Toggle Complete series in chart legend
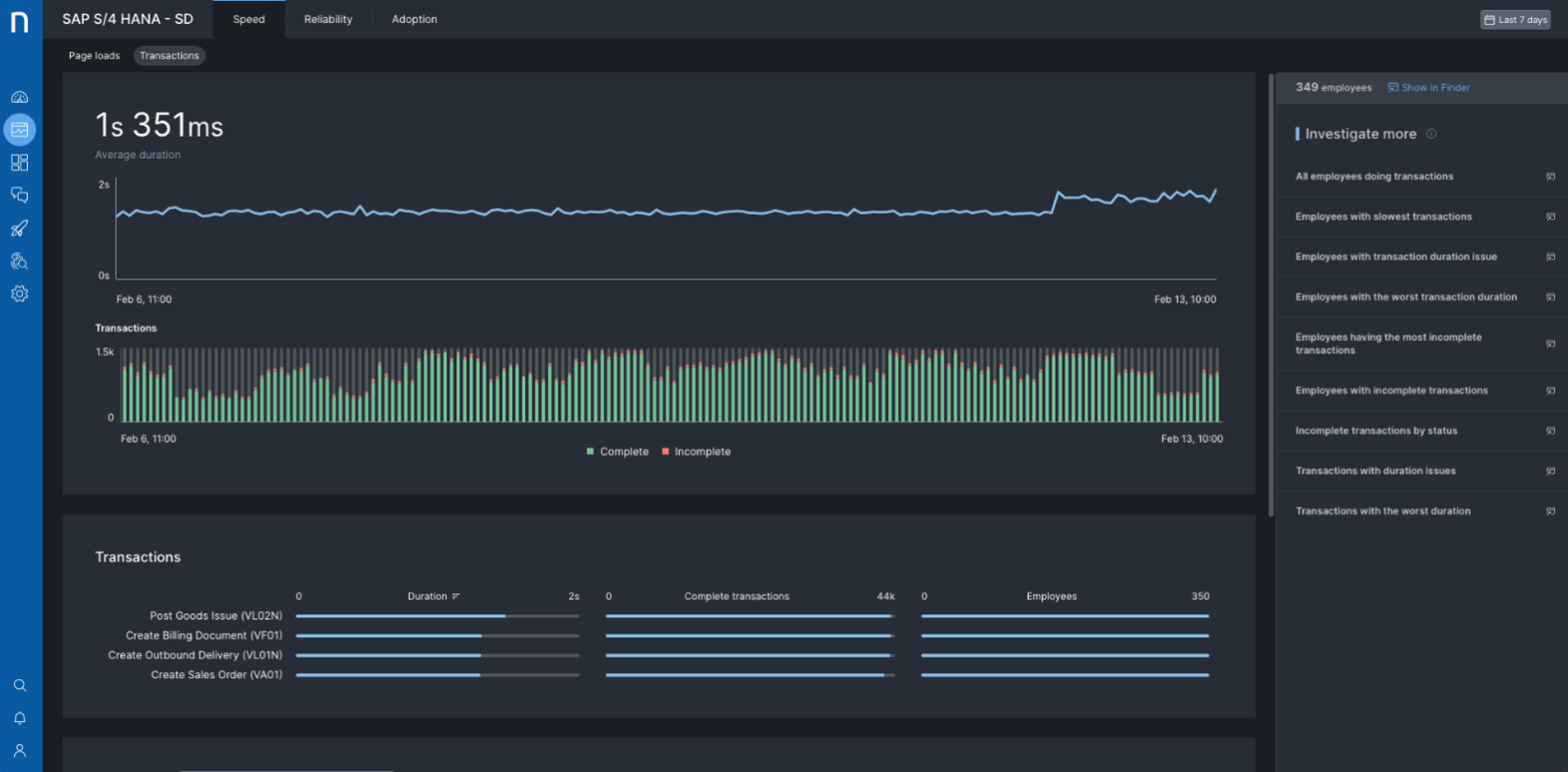The image size is (1568, 772). (x=618, y=451)
